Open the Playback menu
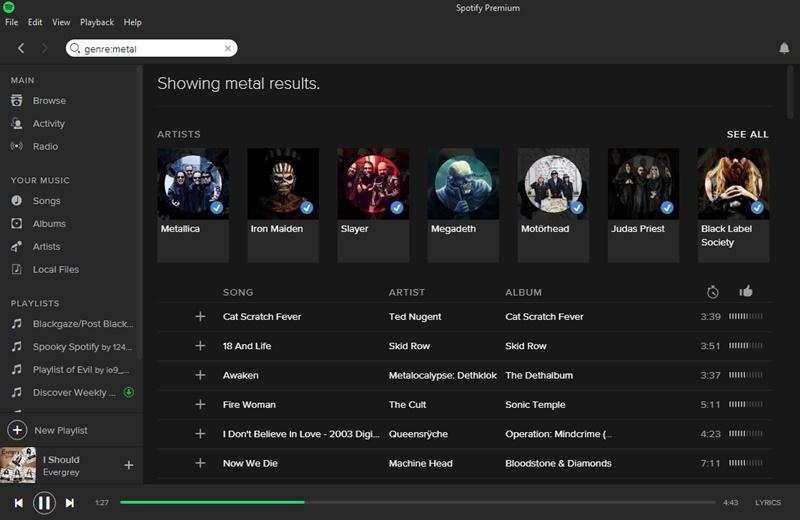 coord(96,22)
